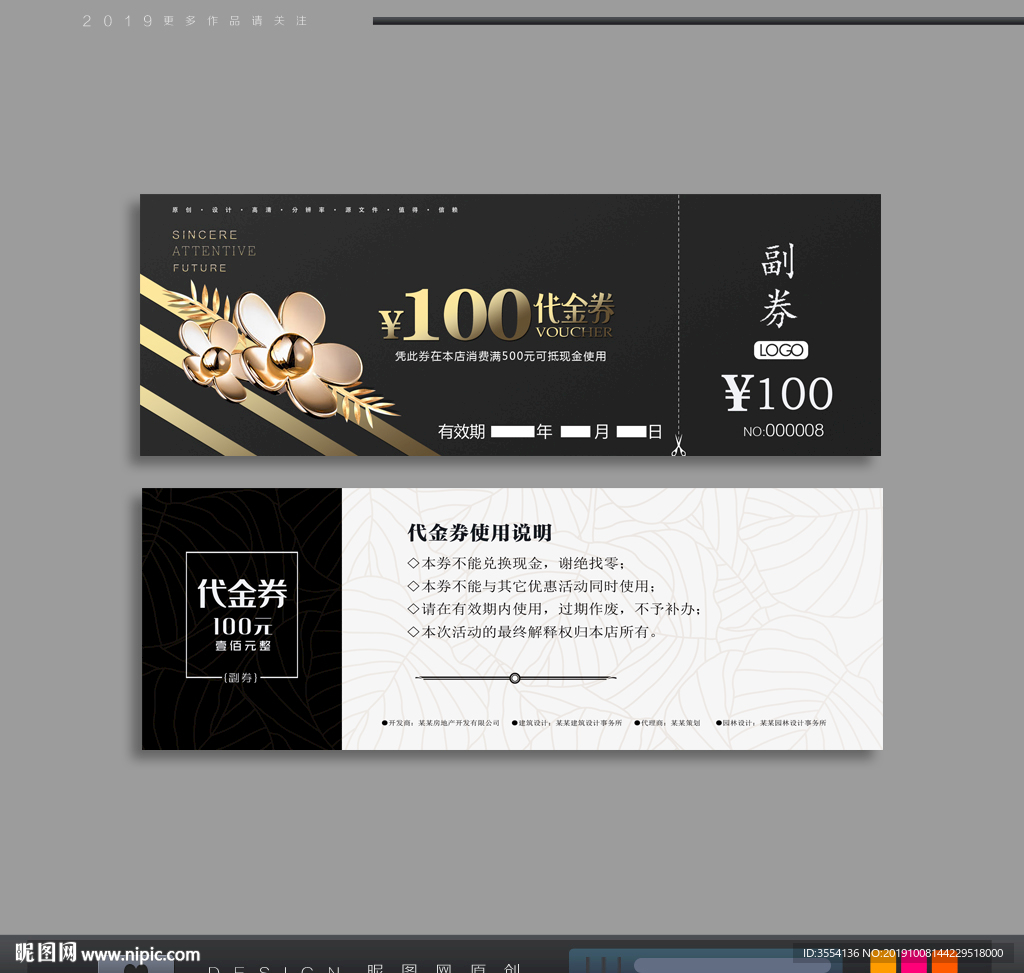Click the gold VOUCHER word
Image resolution: width=1024 pixels, height=973 pixels.
pyautogui.click(x=574, y=332)
